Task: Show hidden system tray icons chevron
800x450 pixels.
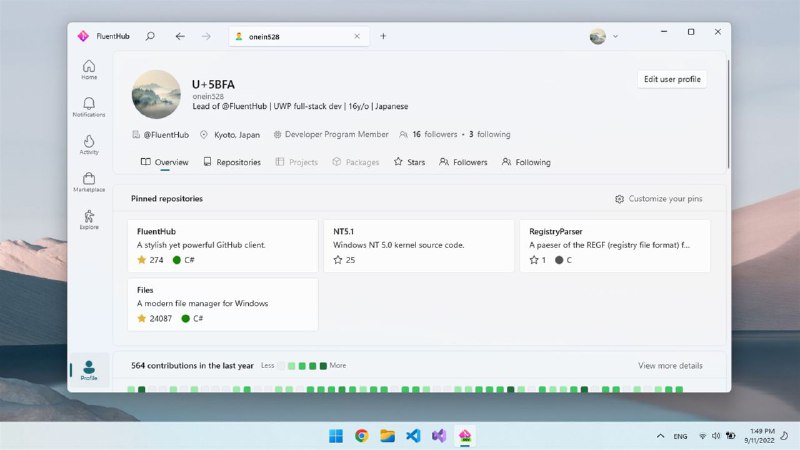Action: 660,436
